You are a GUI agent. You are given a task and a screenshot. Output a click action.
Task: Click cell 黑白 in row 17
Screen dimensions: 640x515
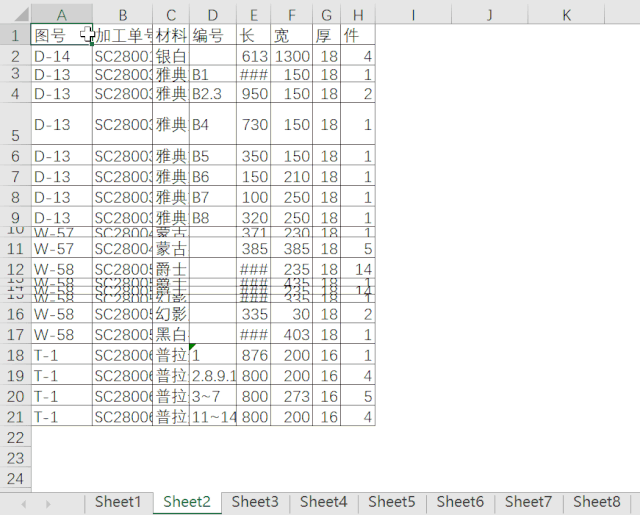(171, 334)
